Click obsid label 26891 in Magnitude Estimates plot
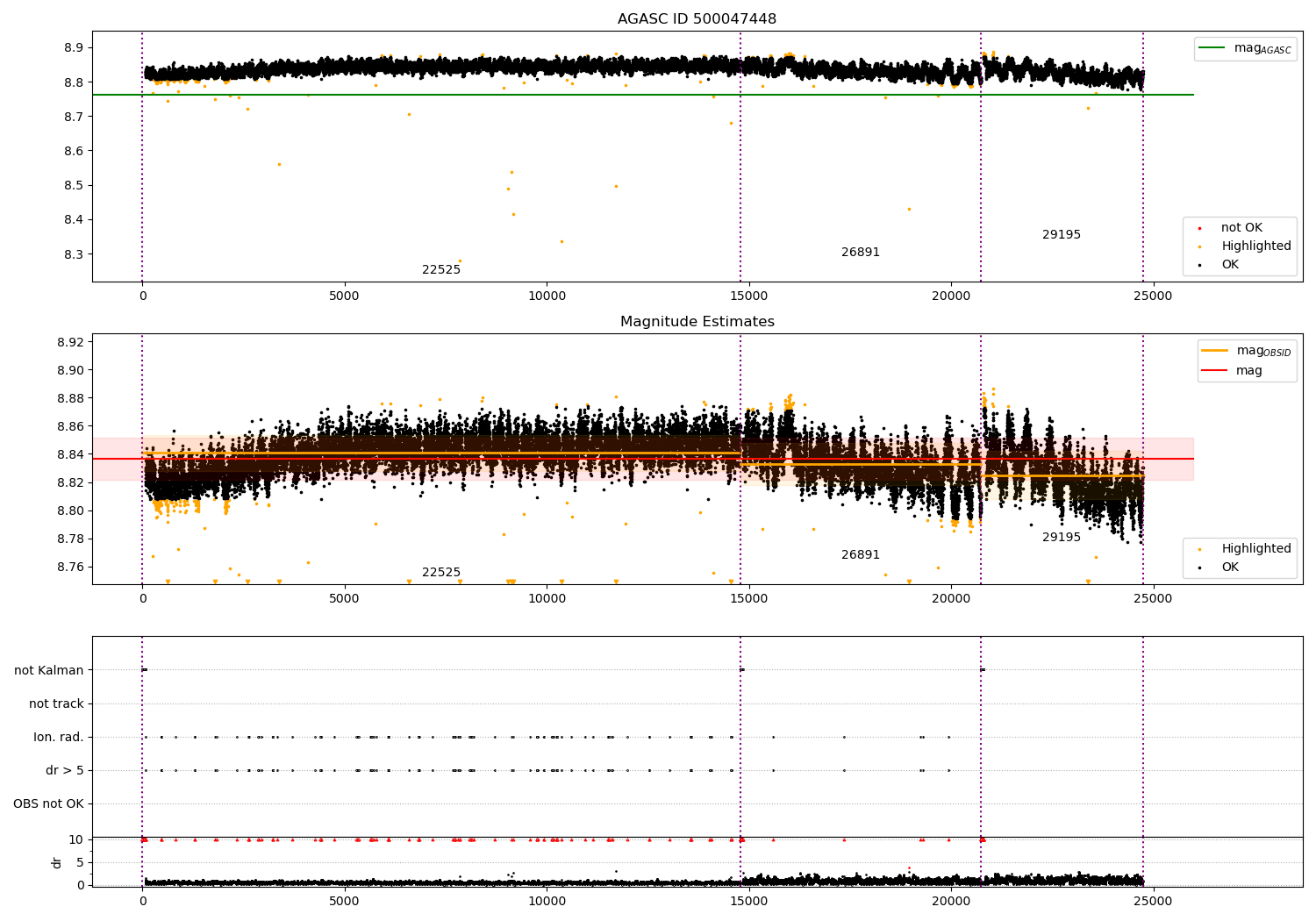The image size is (1316, 921). [861, 555]
